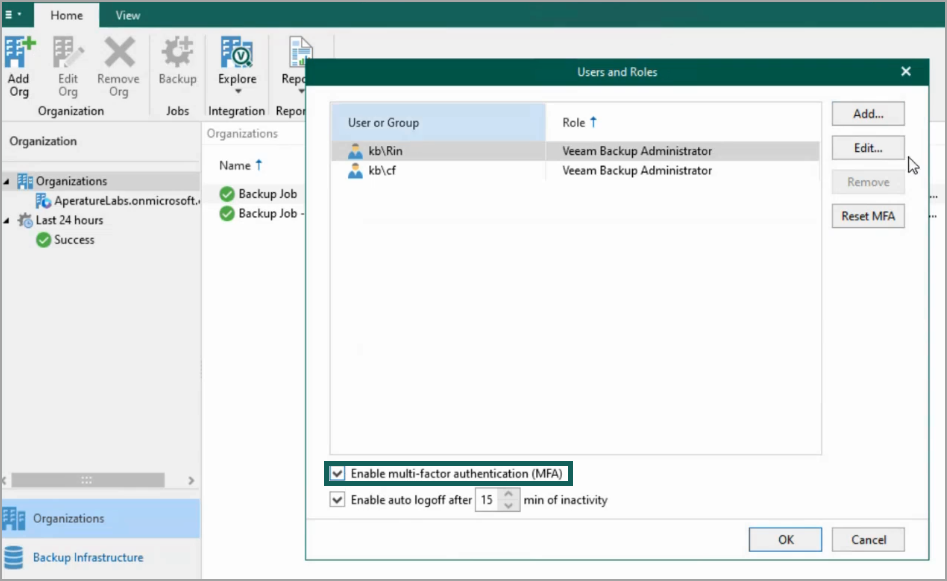The height and width of the screenshot is (581, 947).
Task: Collapse the Last 24 hours tree node
Action: click(7, 220)
